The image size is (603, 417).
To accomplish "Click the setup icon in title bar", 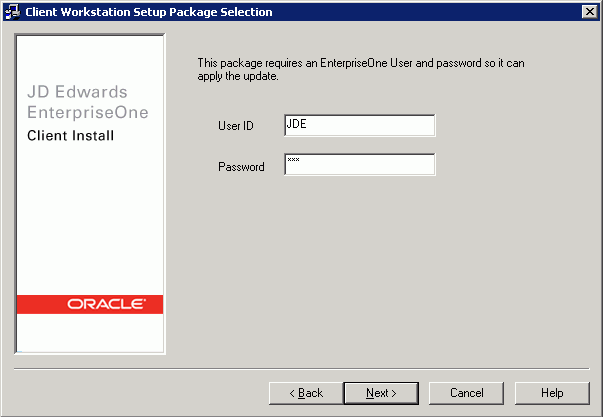I will click(x=12, y=12).
